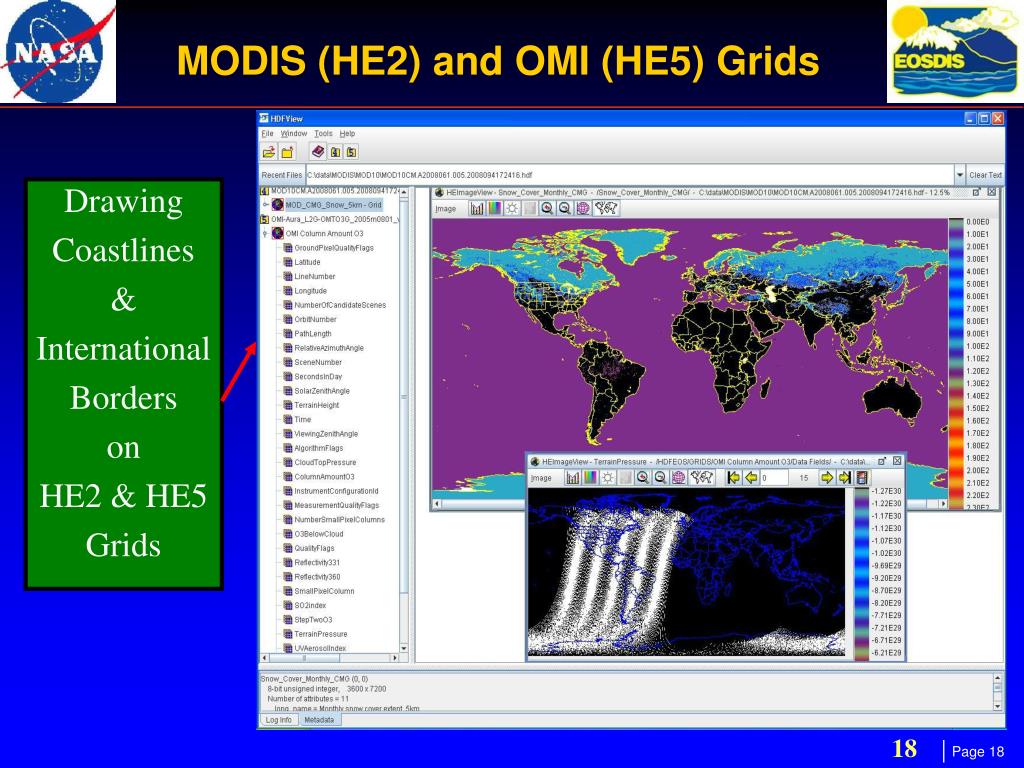
Task: Open Image menu in TerrainPressure window
Action: pyautogui.click(x=541, y=478)
